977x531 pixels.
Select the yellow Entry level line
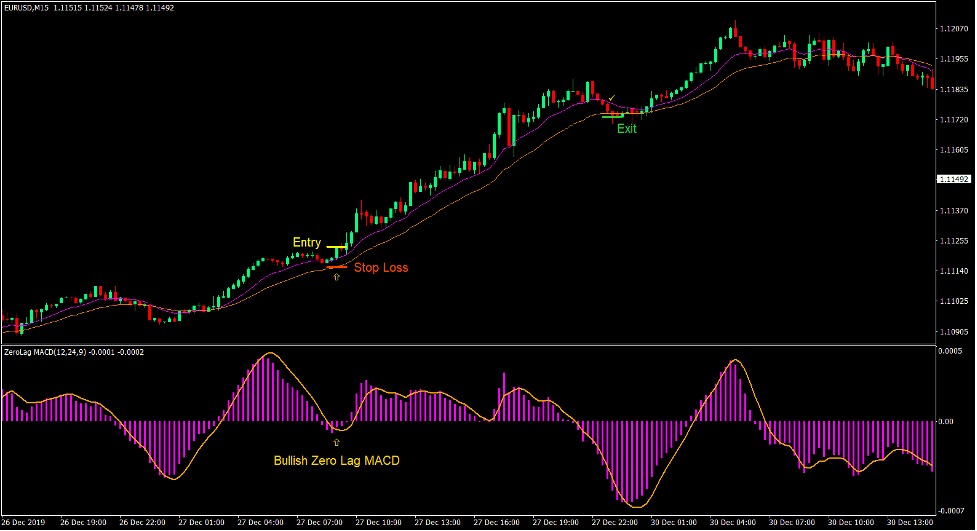pyautogui.click(x=336, y=246)
